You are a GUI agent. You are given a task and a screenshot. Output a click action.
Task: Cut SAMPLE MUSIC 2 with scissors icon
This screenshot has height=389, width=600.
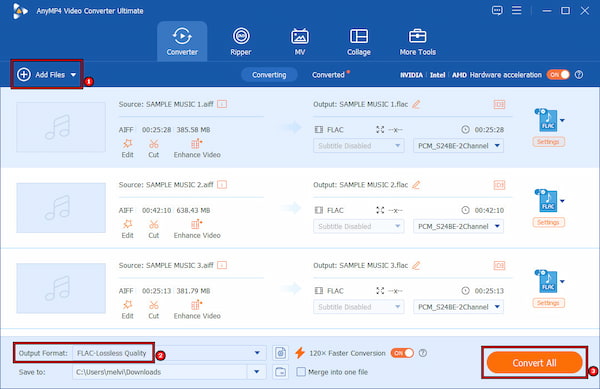(x=153, y=229)
